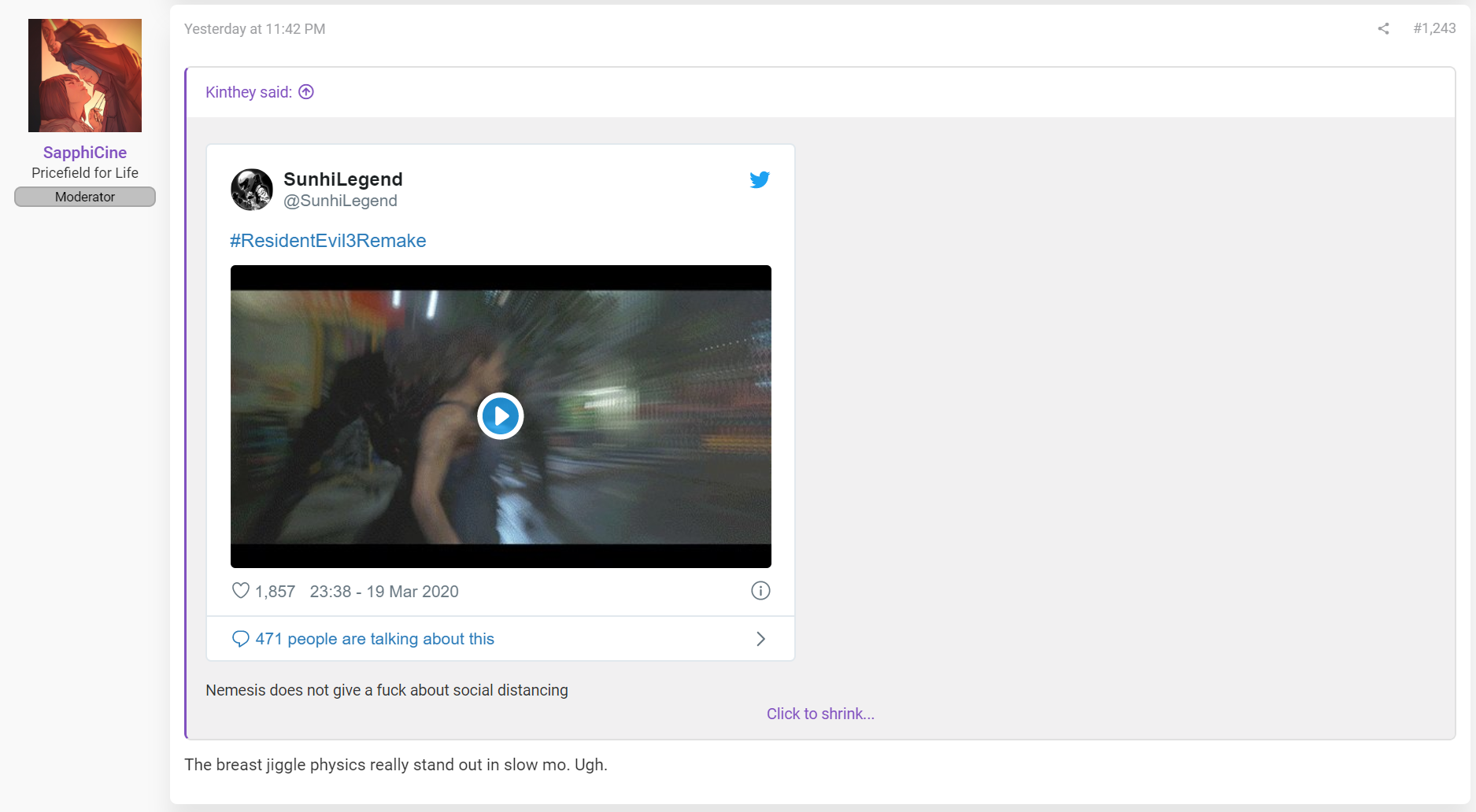This screenshot has height=812, width=1476.
Task: Click the quoted text about Nemesis
Action: click(x=387, y=690)
